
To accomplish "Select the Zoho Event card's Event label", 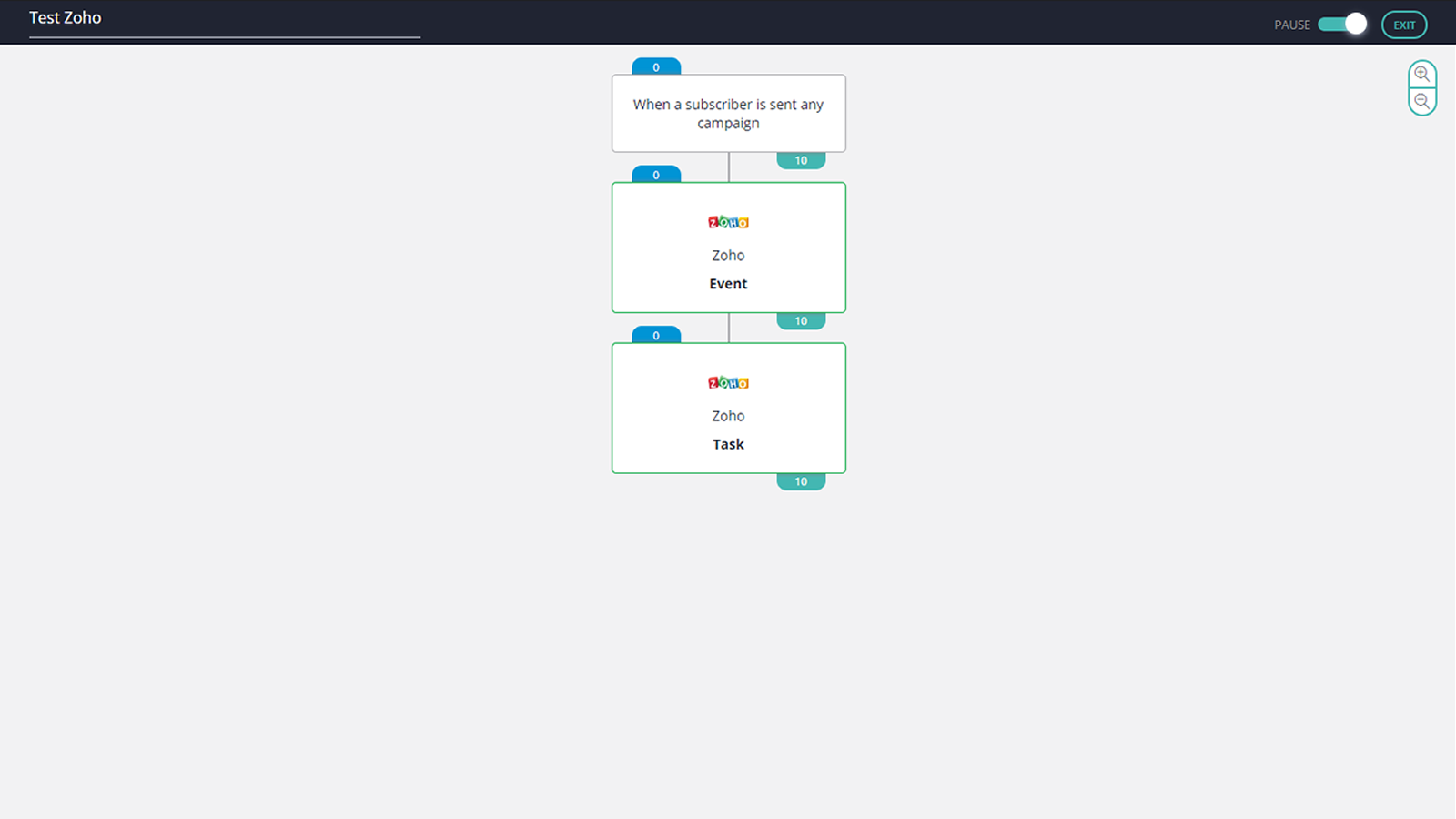I will coord(728,284).
